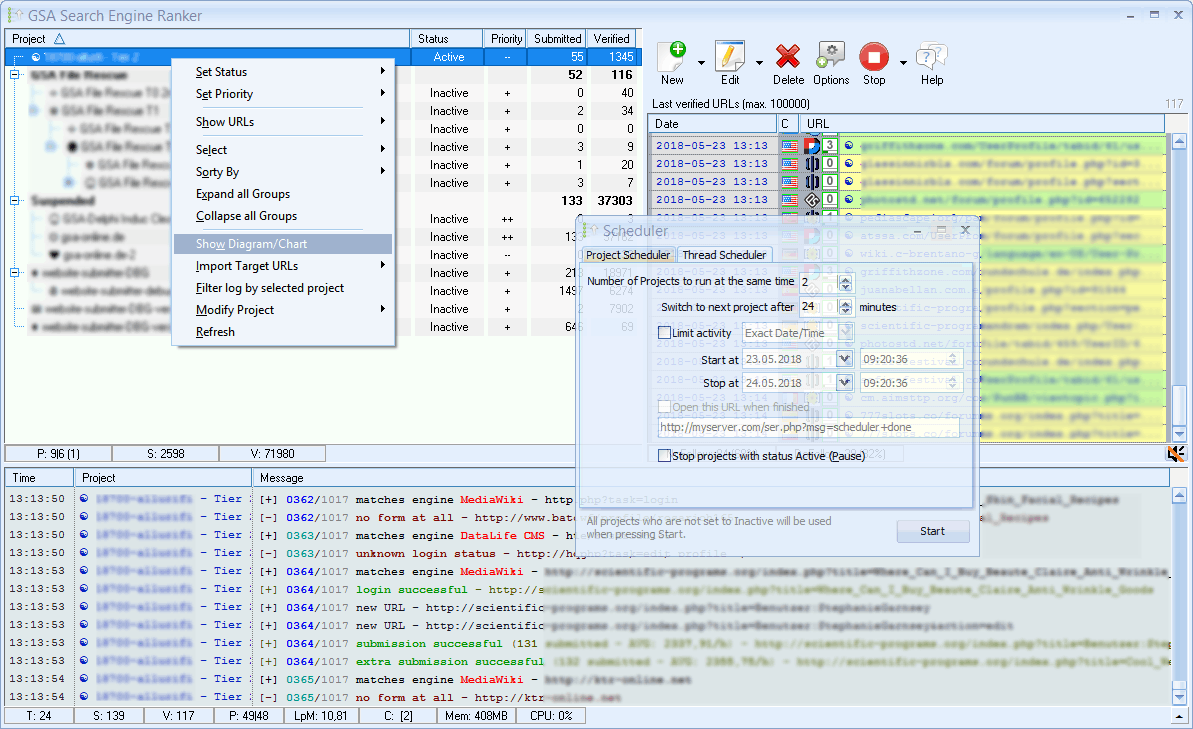1193x729 pixels.
Task: Increase Number of Projects with the up spinner
Action: 846,278
